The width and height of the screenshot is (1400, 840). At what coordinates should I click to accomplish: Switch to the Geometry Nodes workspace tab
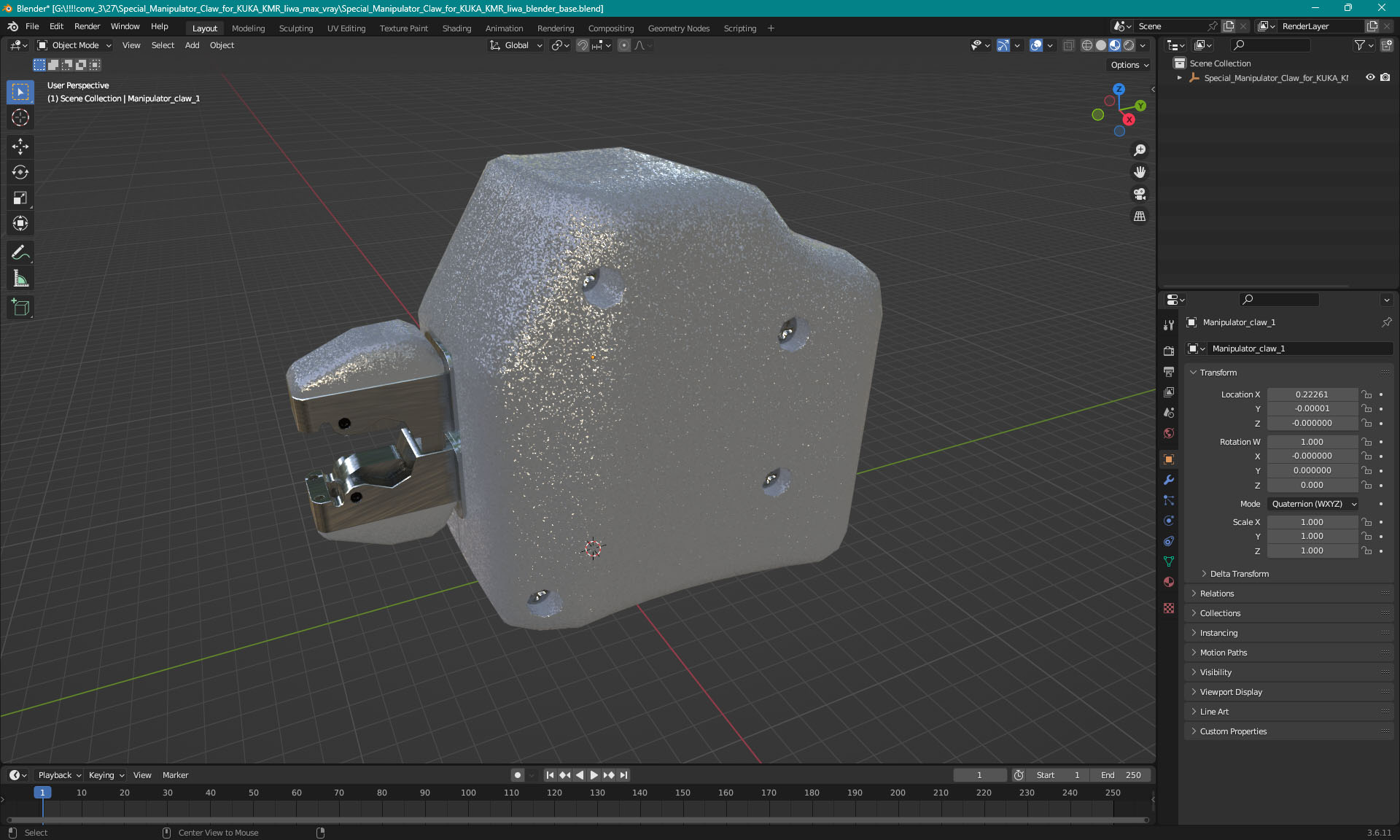pyautogui.click(x=678, y=28)
